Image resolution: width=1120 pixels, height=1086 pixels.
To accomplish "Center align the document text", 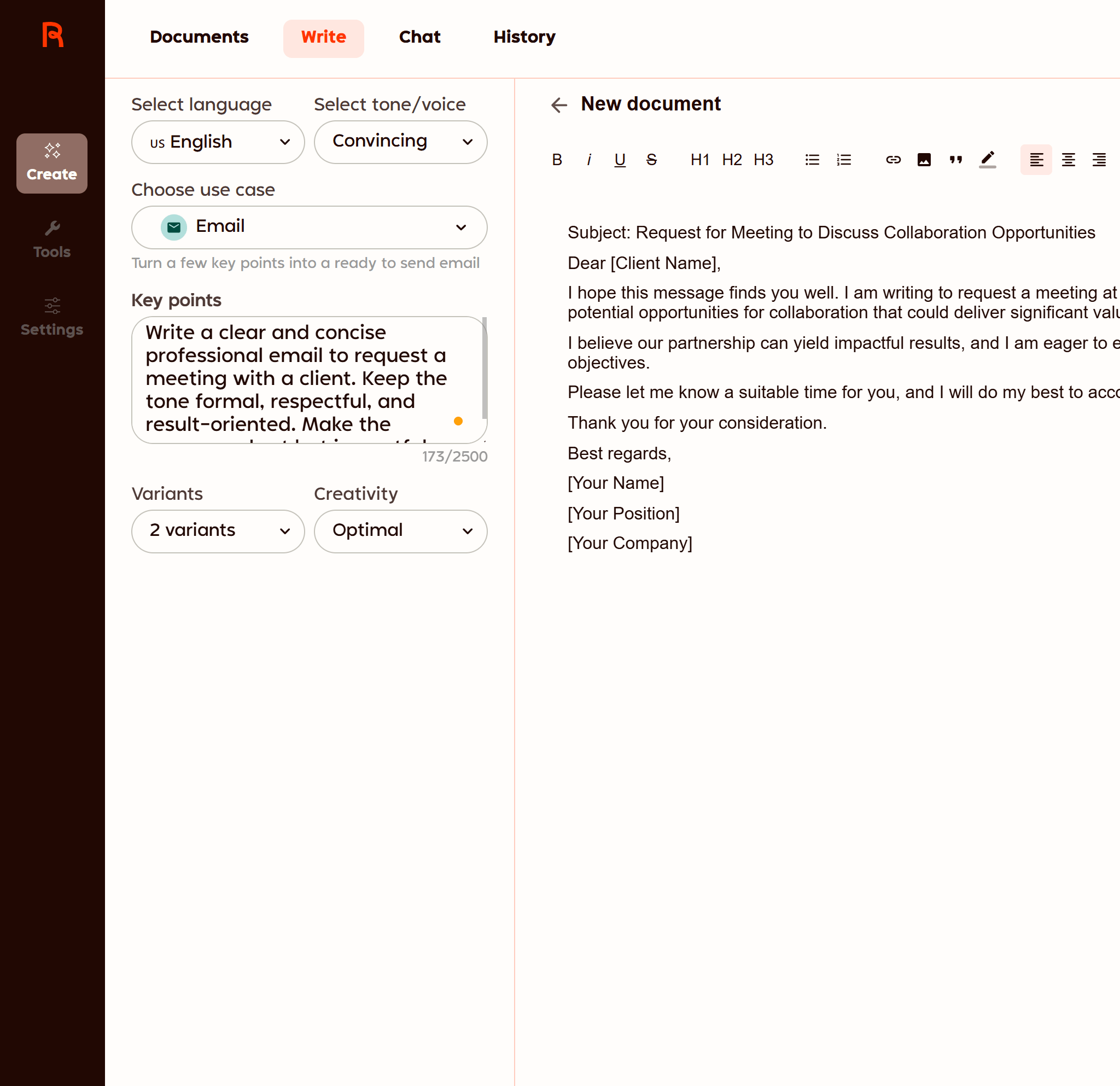I will tap(1068, 160).
